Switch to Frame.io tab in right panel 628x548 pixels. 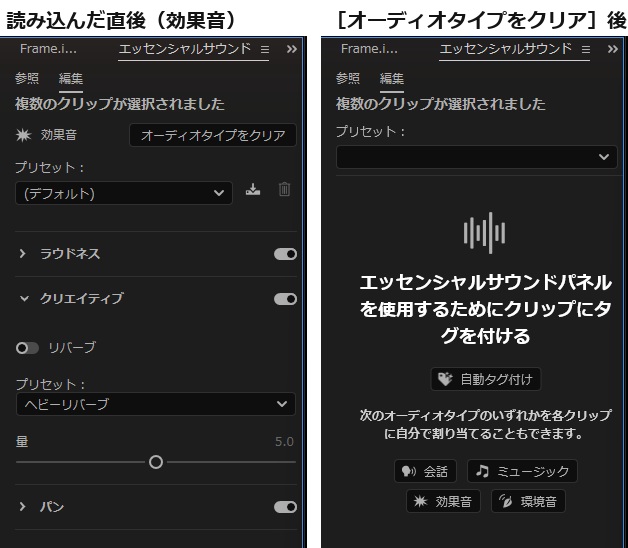click(369, 49)
